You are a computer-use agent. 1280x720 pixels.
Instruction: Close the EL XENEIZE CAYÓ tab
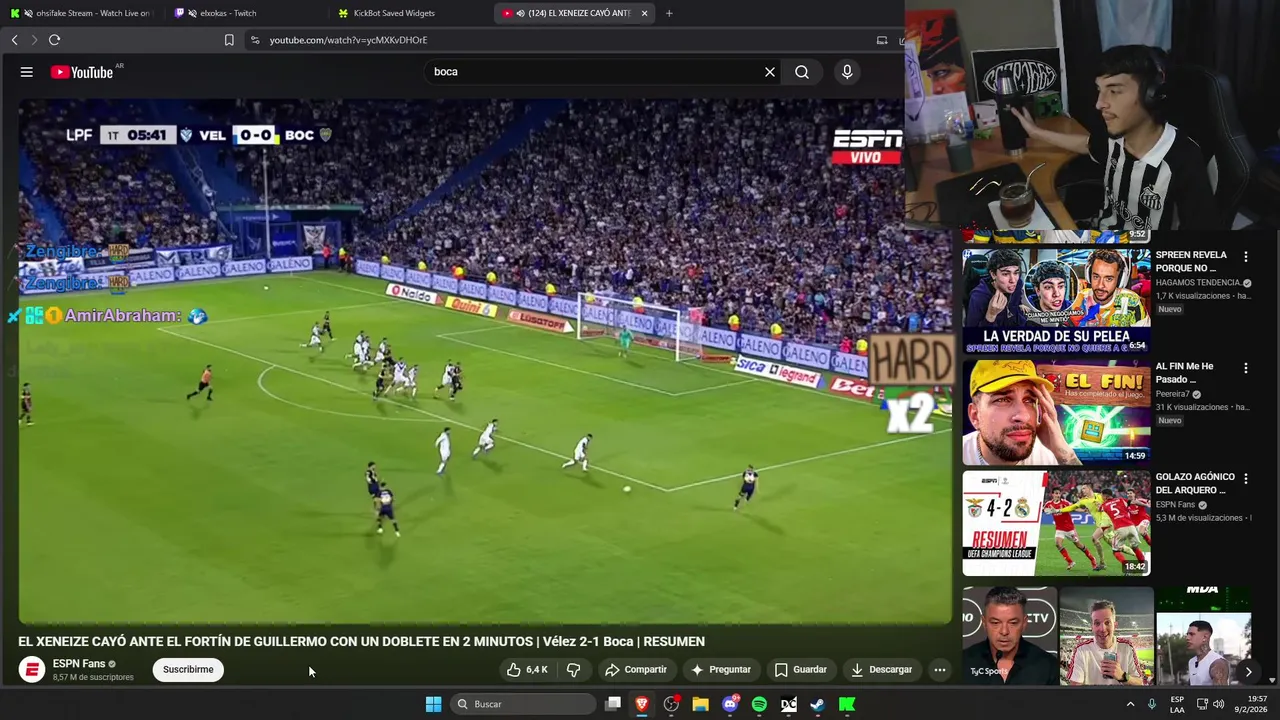point(644,13)
